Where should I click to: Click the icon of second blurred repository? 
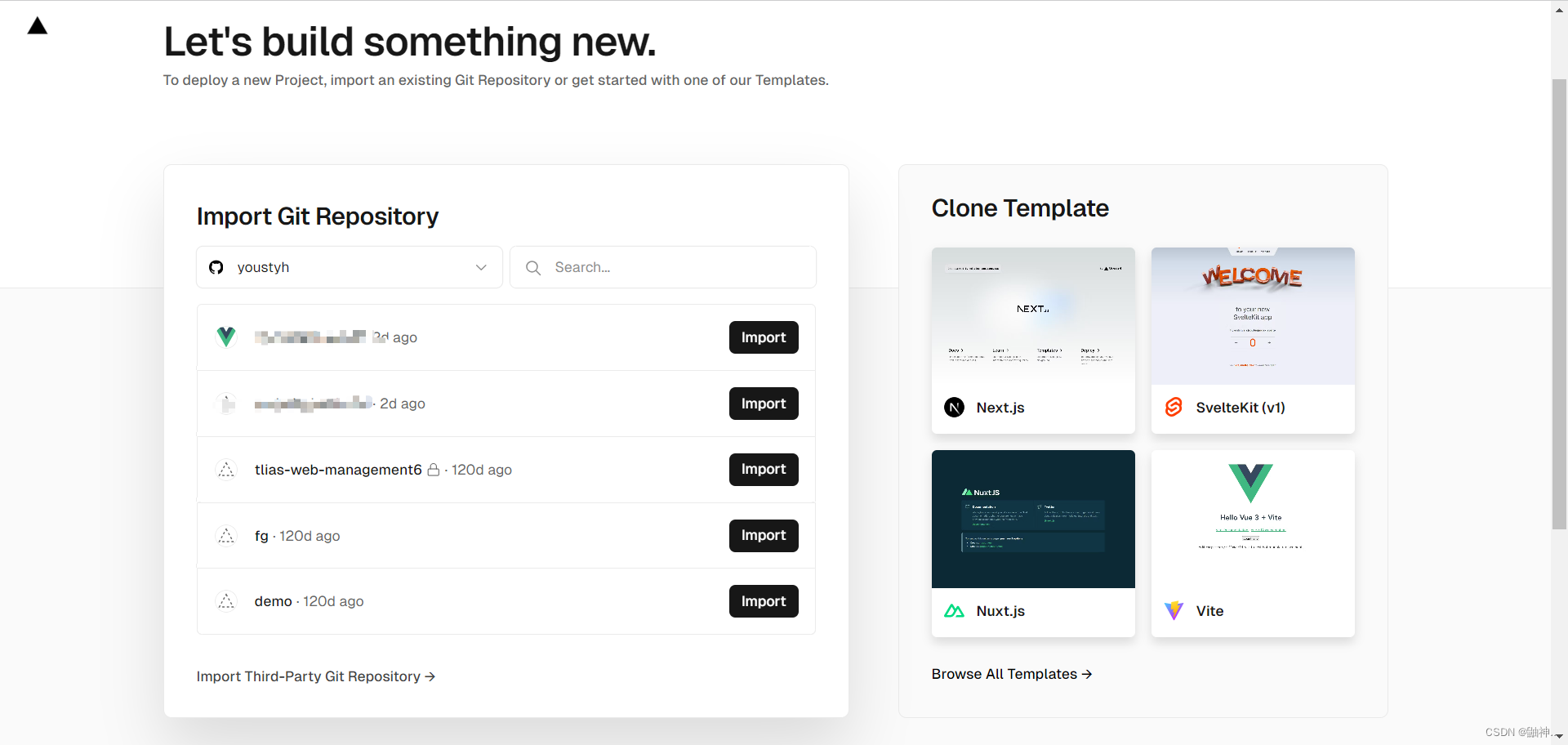(x=226, y=403)
